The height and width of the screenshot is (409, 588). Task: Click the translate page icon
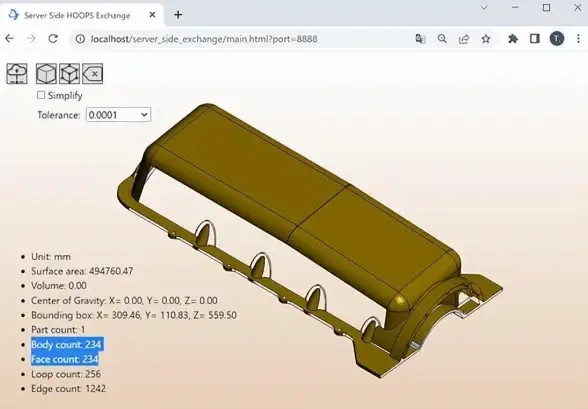(x=420, y=39)
